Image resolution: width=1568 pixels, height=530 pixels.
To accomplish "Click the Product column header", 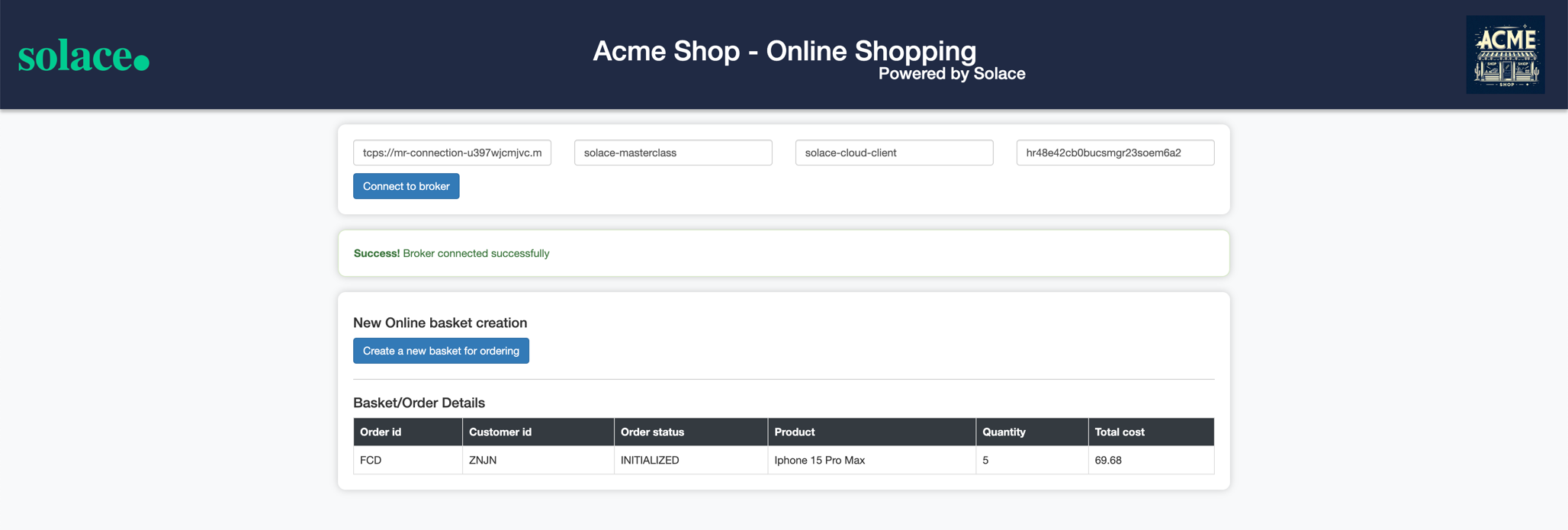I will [x=795, y=432].
